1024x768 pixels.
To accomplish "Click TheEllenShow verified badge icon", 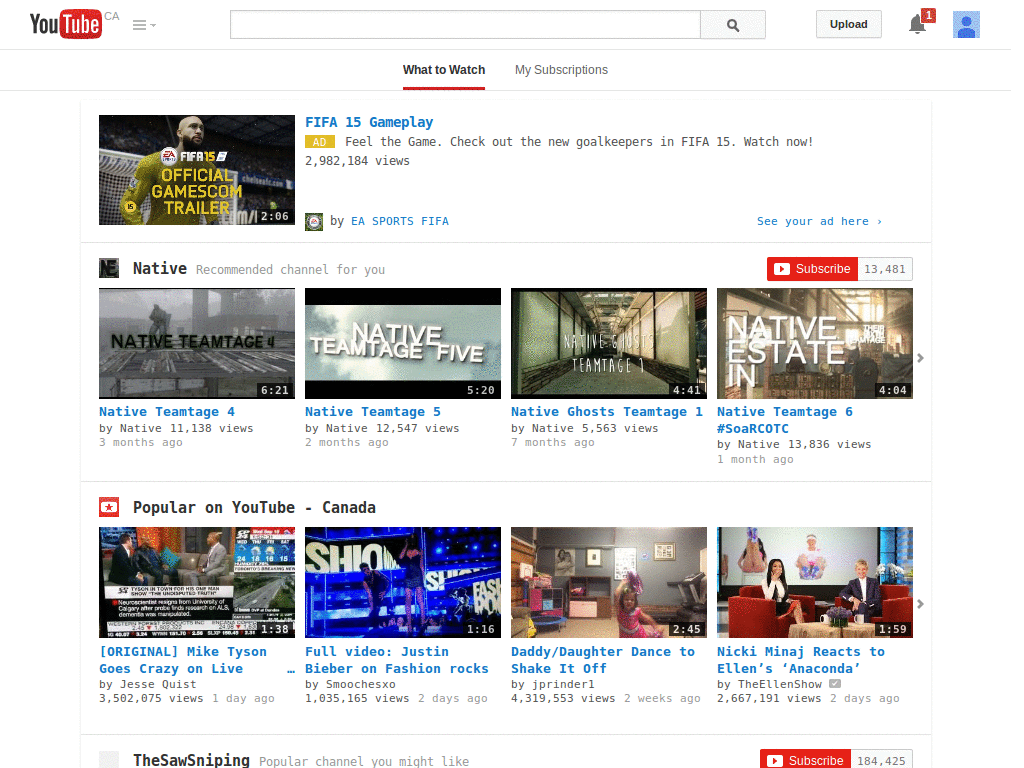I will coord(835,684).
